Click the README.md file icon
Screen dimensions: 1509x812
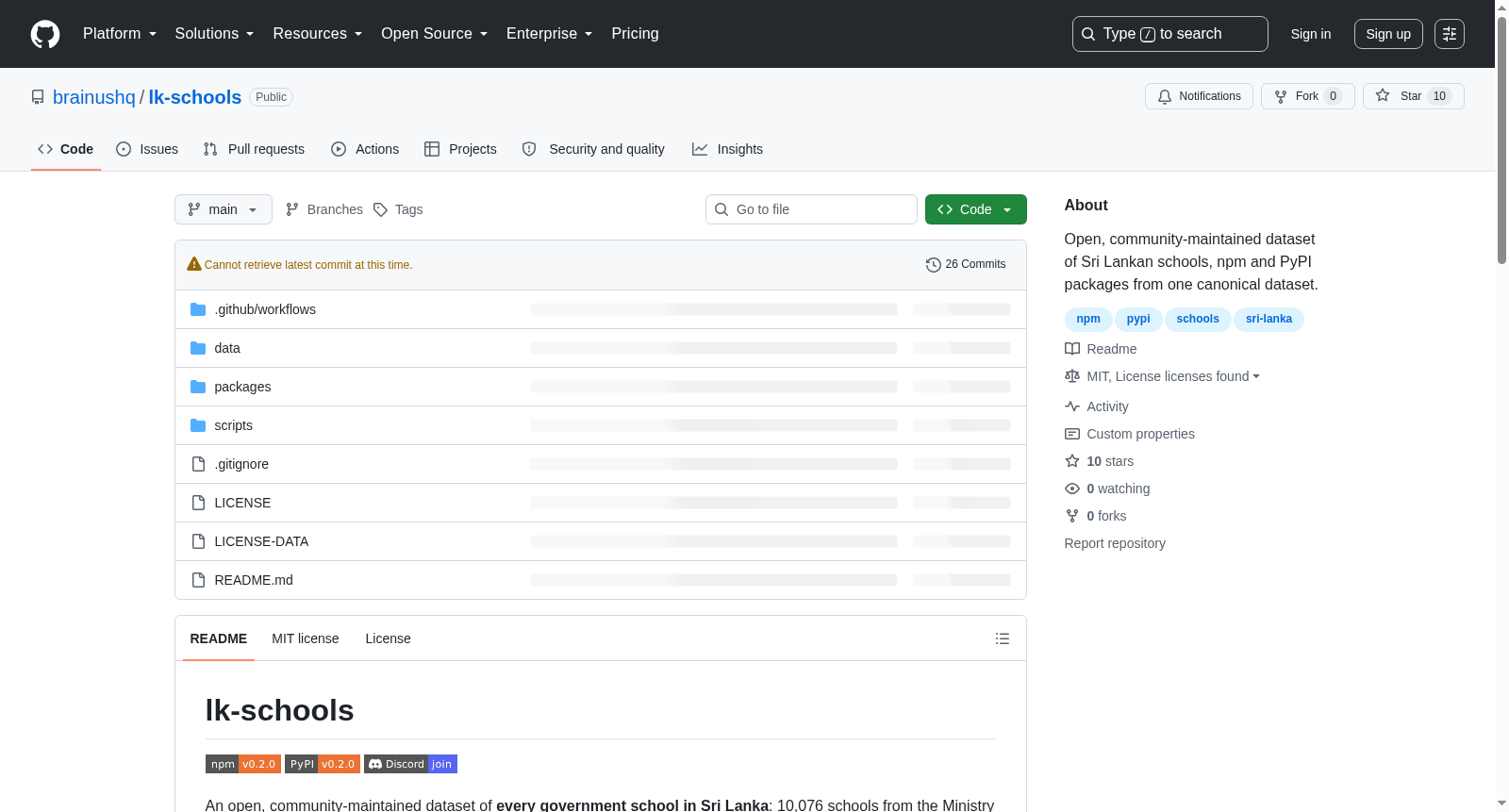pos(198,580)
